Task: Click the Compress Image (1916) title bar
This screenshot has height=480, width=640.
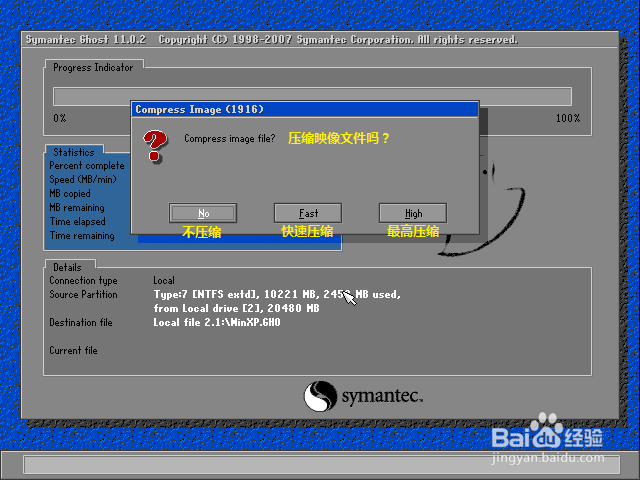Action: pyautogui.click(x=305, y=109)
